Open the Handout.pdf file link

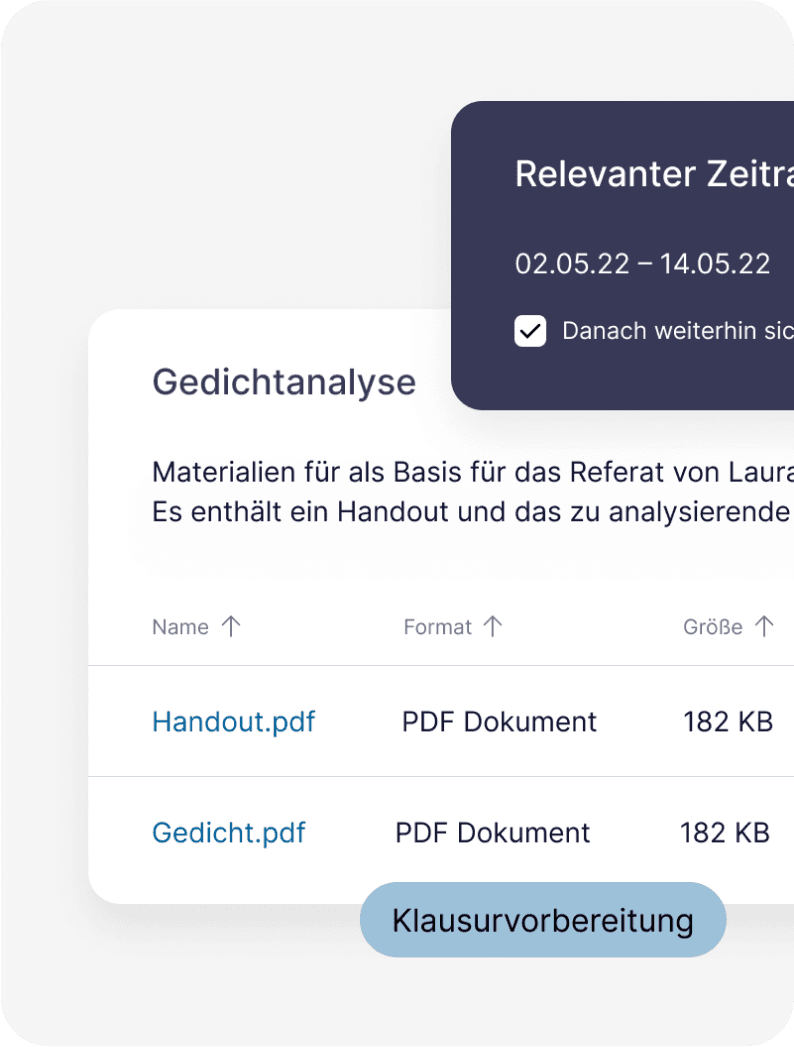click(x=233, y=722)
